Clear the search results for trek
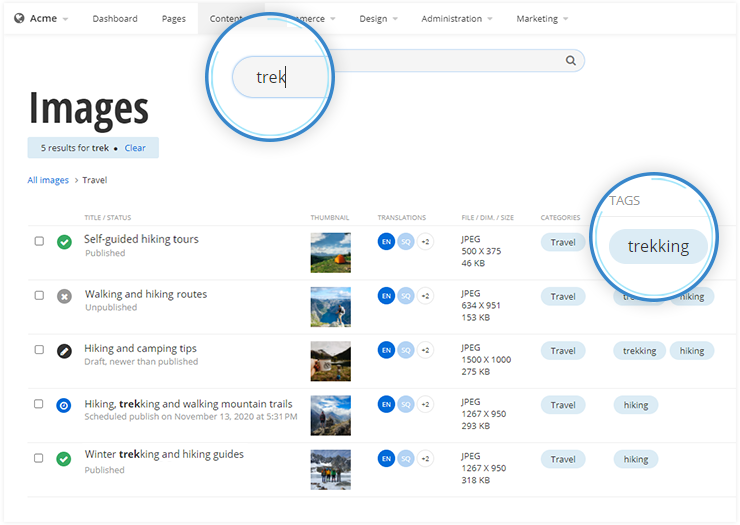 135,148
